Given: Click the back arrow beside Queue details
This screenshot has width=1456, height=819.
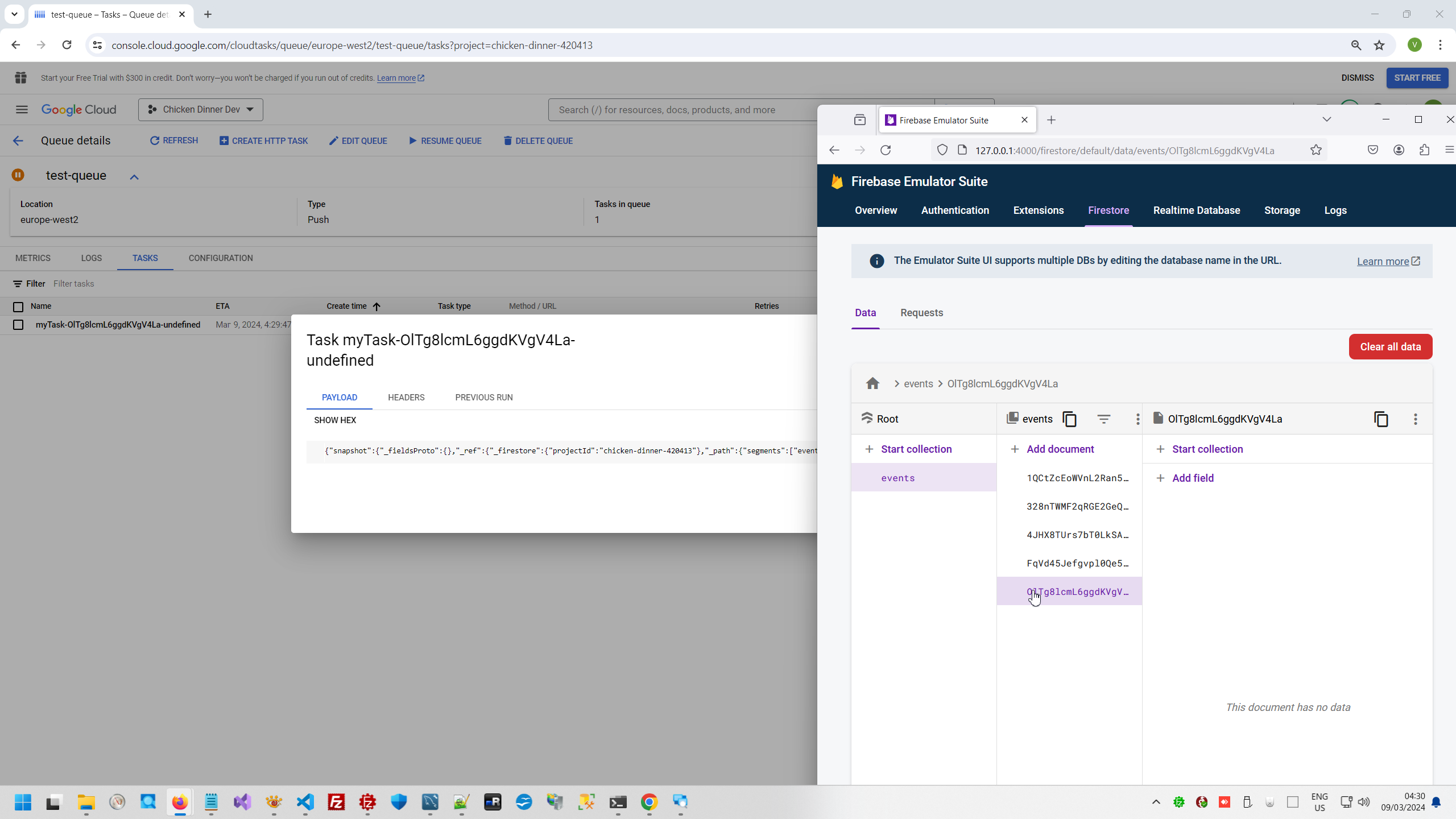Looking at the screenshot, I should pos(18,141).
